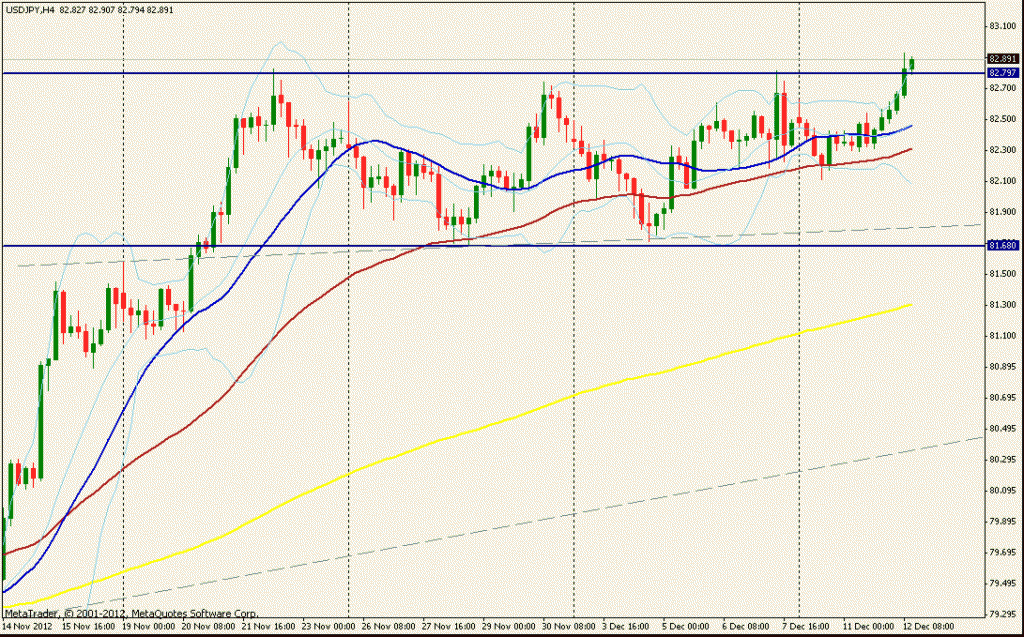
Task: Click the 82.10 price axis label
Action: 1001,181
